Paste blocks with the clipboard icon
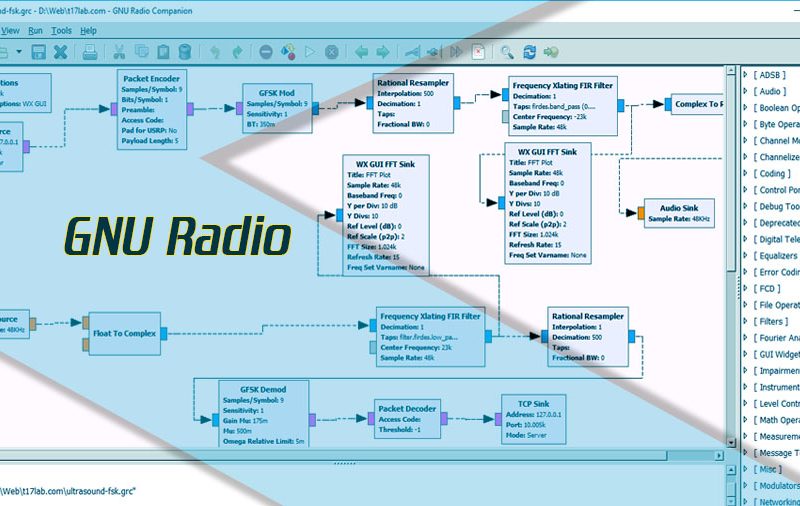Screen dimensions: 800x506 (163, 52)
